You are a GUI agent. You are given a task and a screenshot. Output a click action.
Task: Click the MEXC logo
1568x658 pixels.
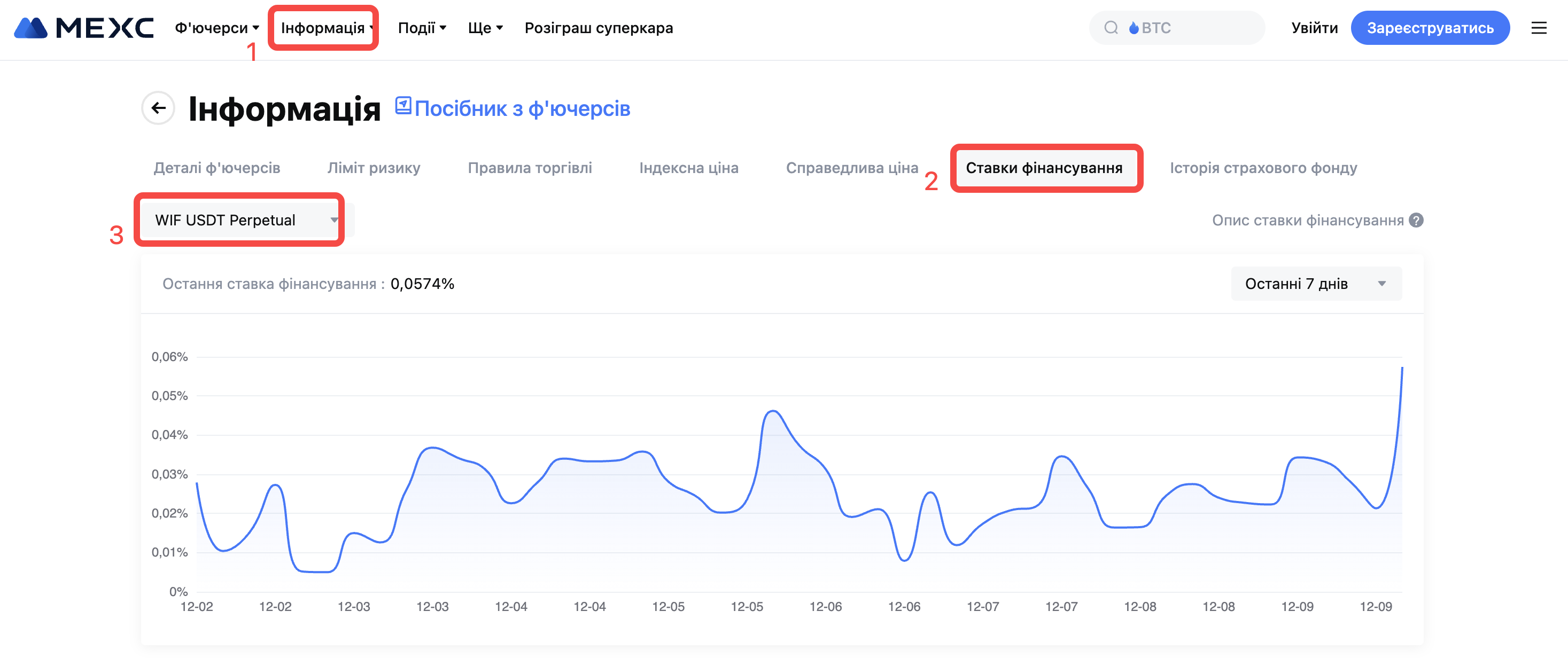coord(83,28)
